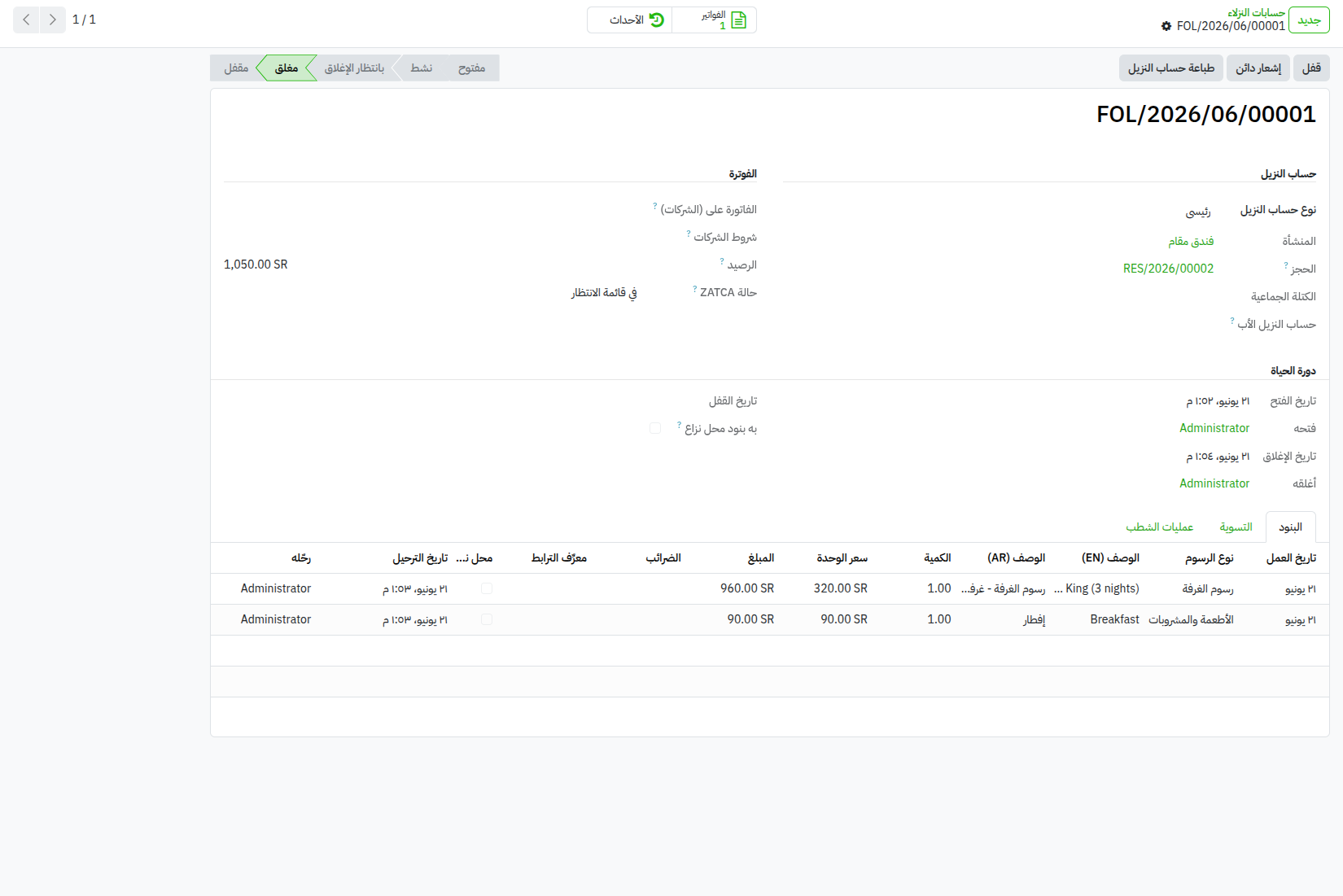Select the مفتوح status stage

(x=472, y=68)
